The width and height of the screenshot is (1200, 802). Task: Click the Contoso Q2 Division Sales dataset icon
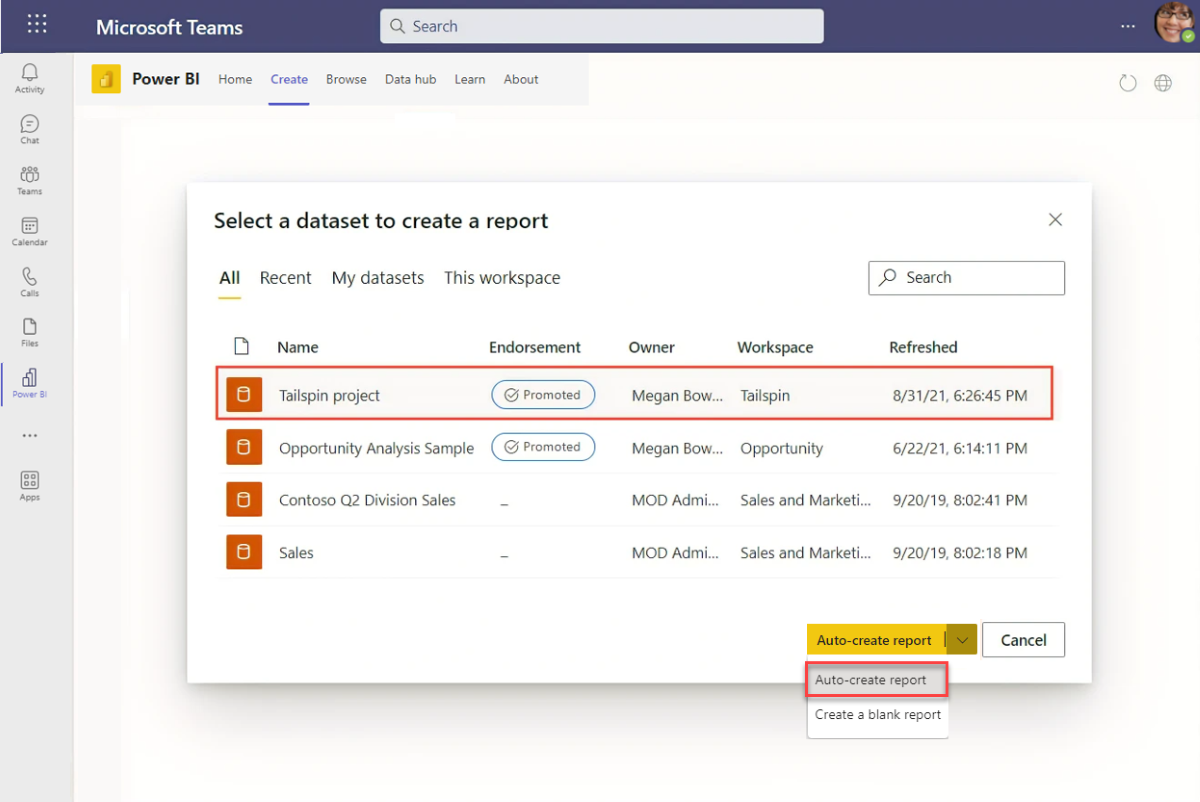pos(244,499)
